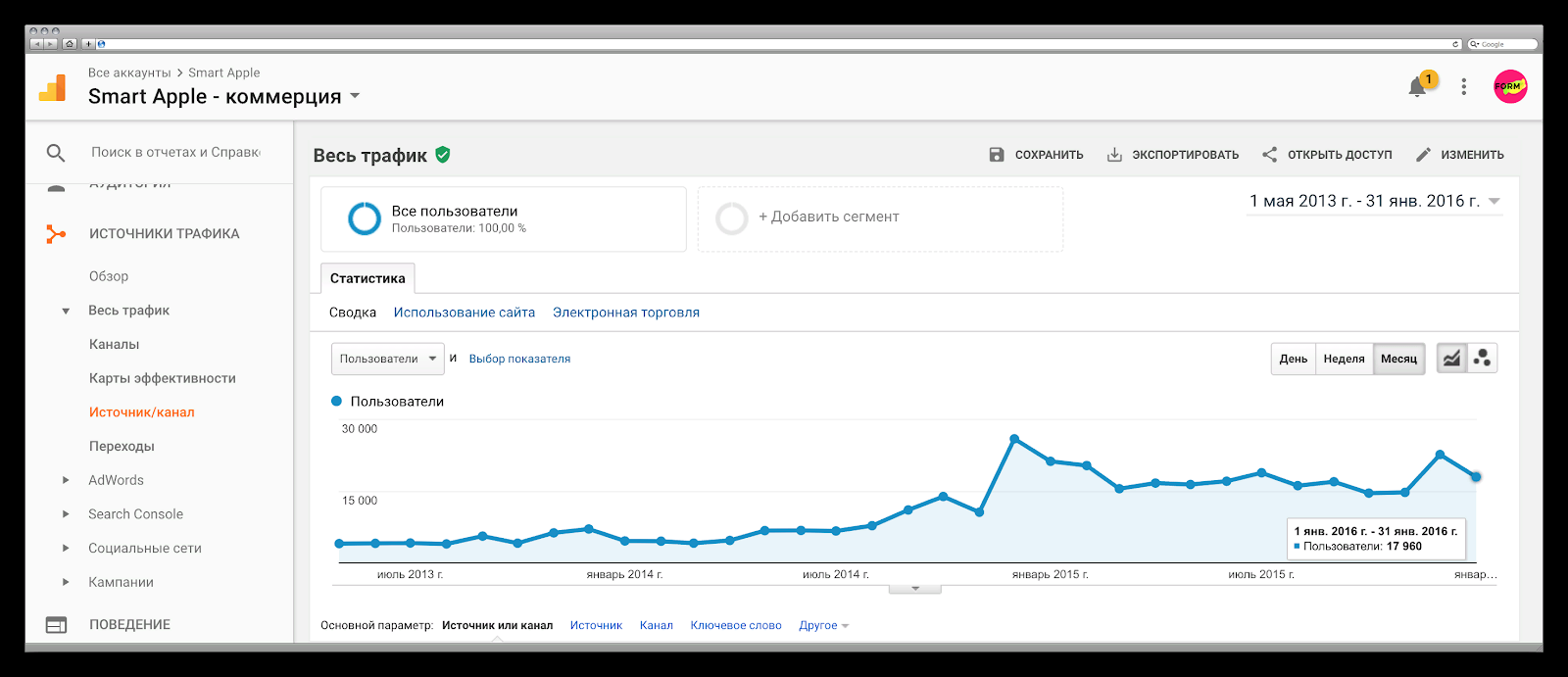This screenshot has width=1568, height=677.
Task: Click the browser Google search field
Action: pyautogui.click(x=1502, y=44)
